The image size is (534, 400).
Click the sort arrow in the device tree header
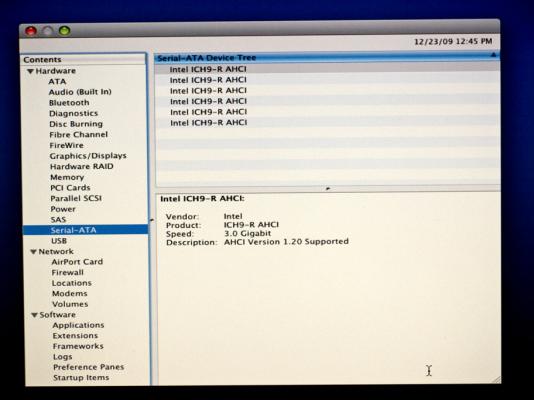click(493, 55)
